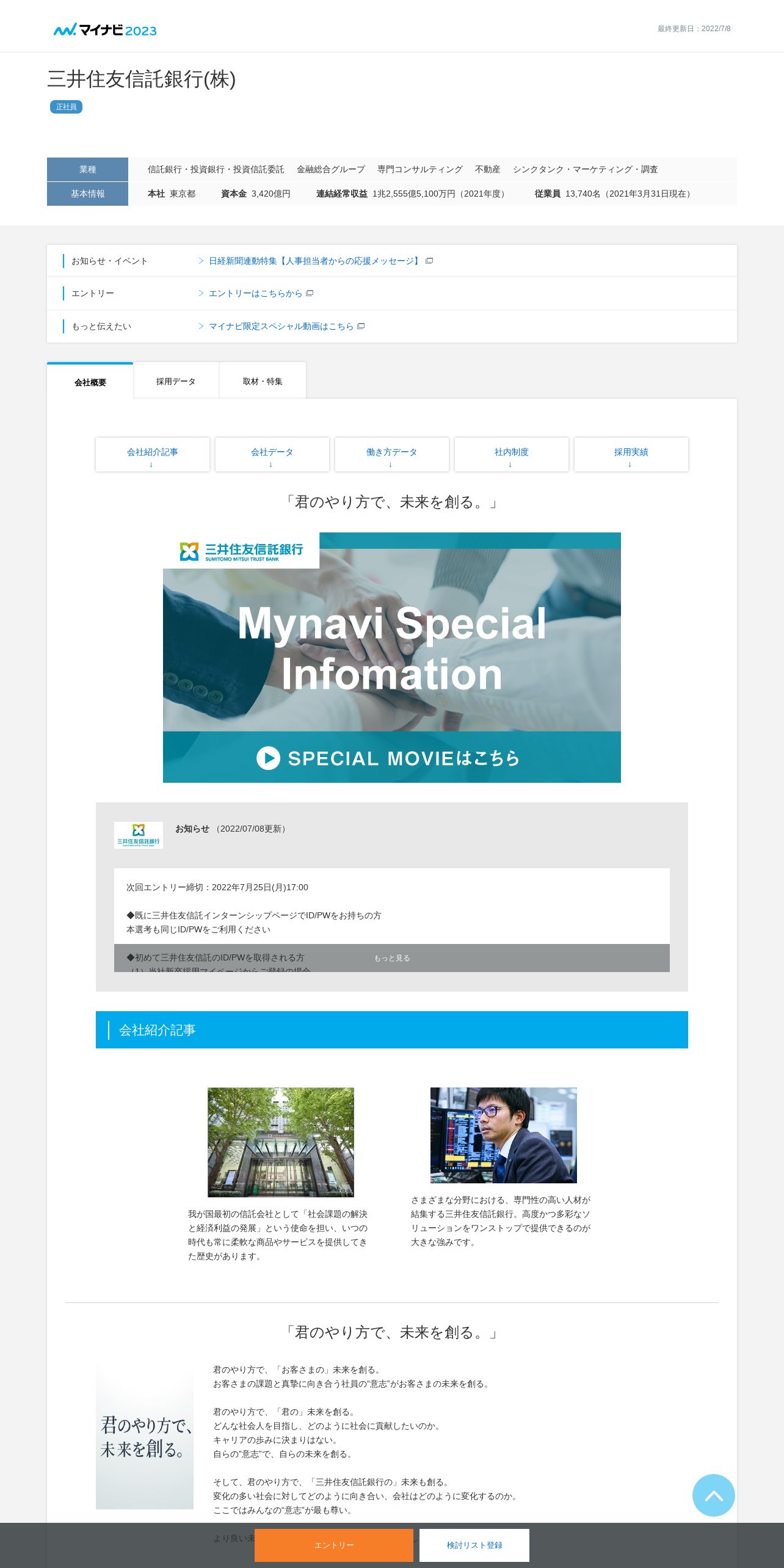Viewport: 784px width, 1568px height.
Task: Click the 三井住友信託銀行 logo on banner
Action: click(241, 551)
